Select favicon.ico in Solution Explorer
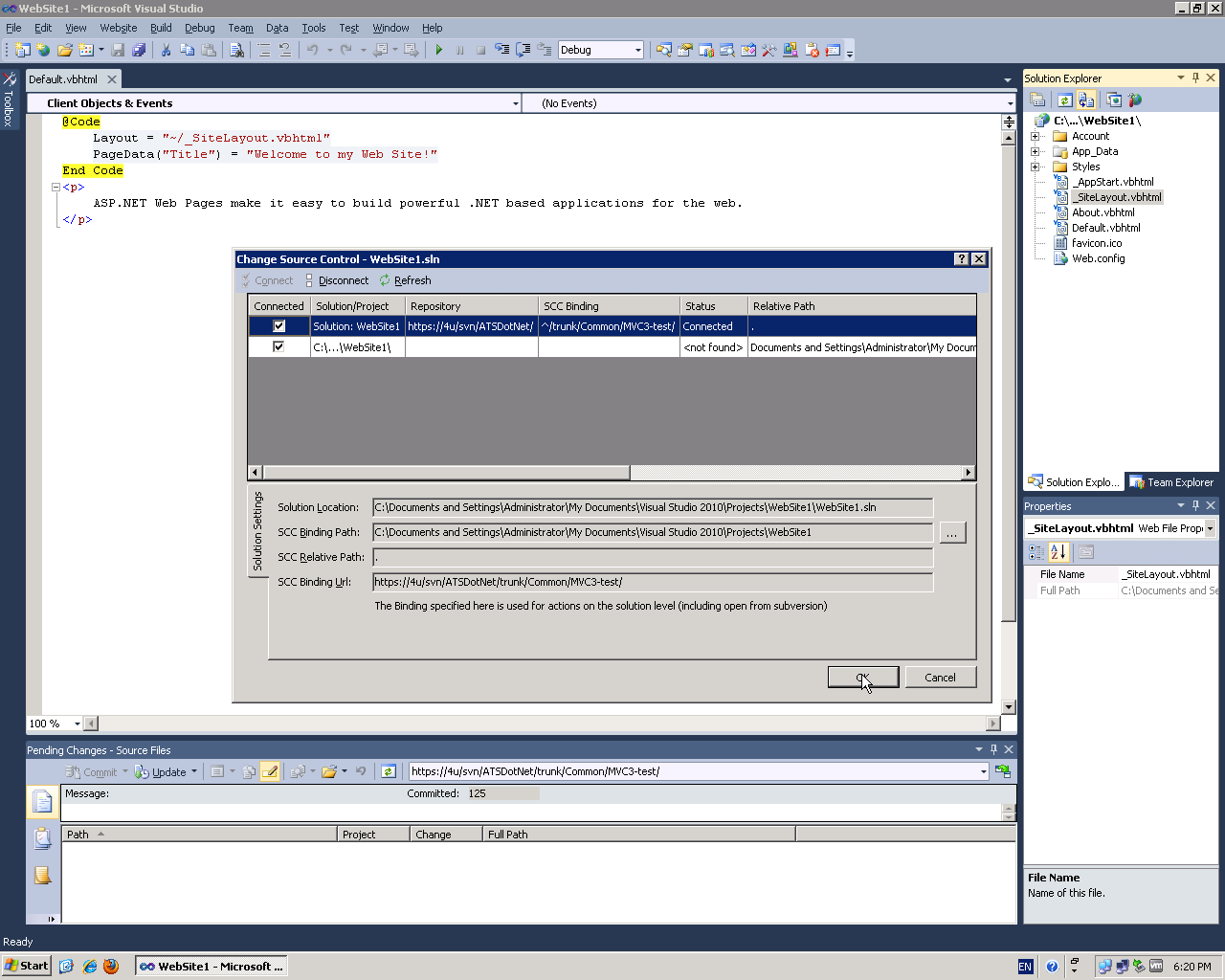1225x980 pixels. [x=1097, y=243]
